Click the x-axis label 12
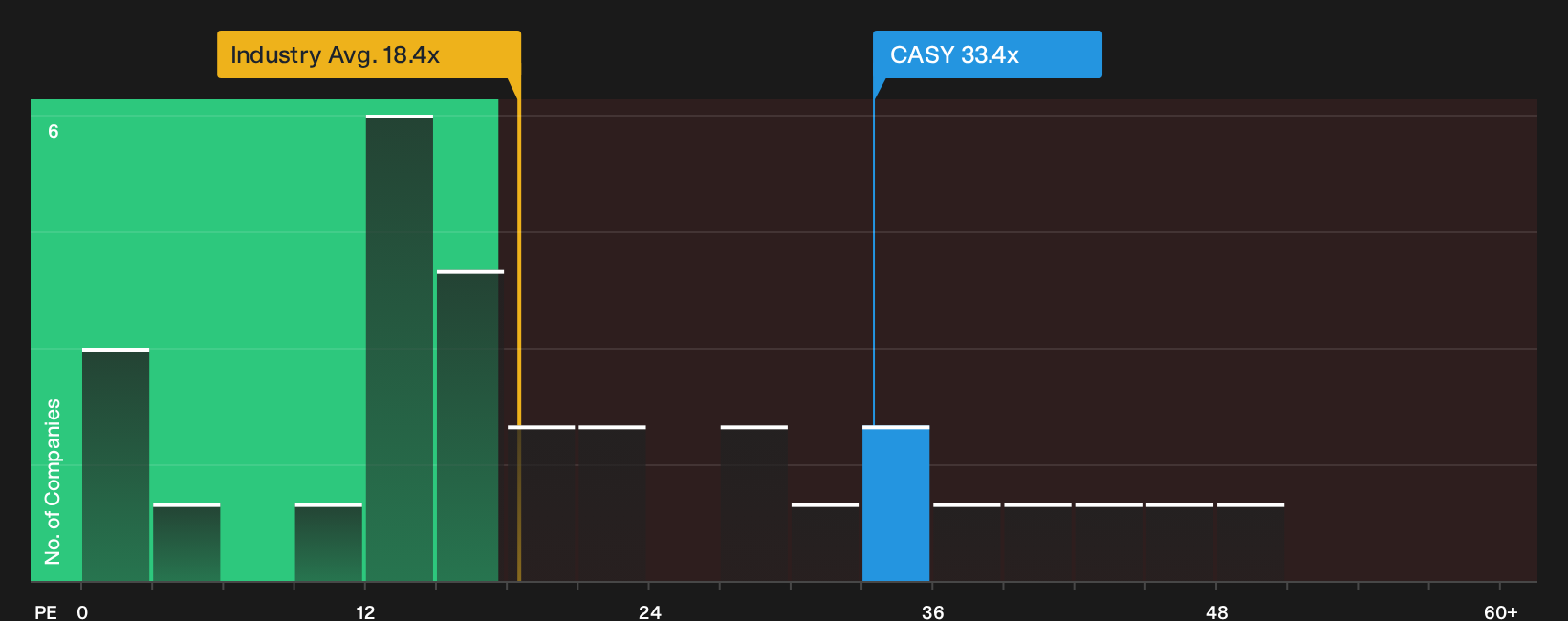Image resolution: width=1568 pixels, height=621 pixels. click(x=365, y=611)
